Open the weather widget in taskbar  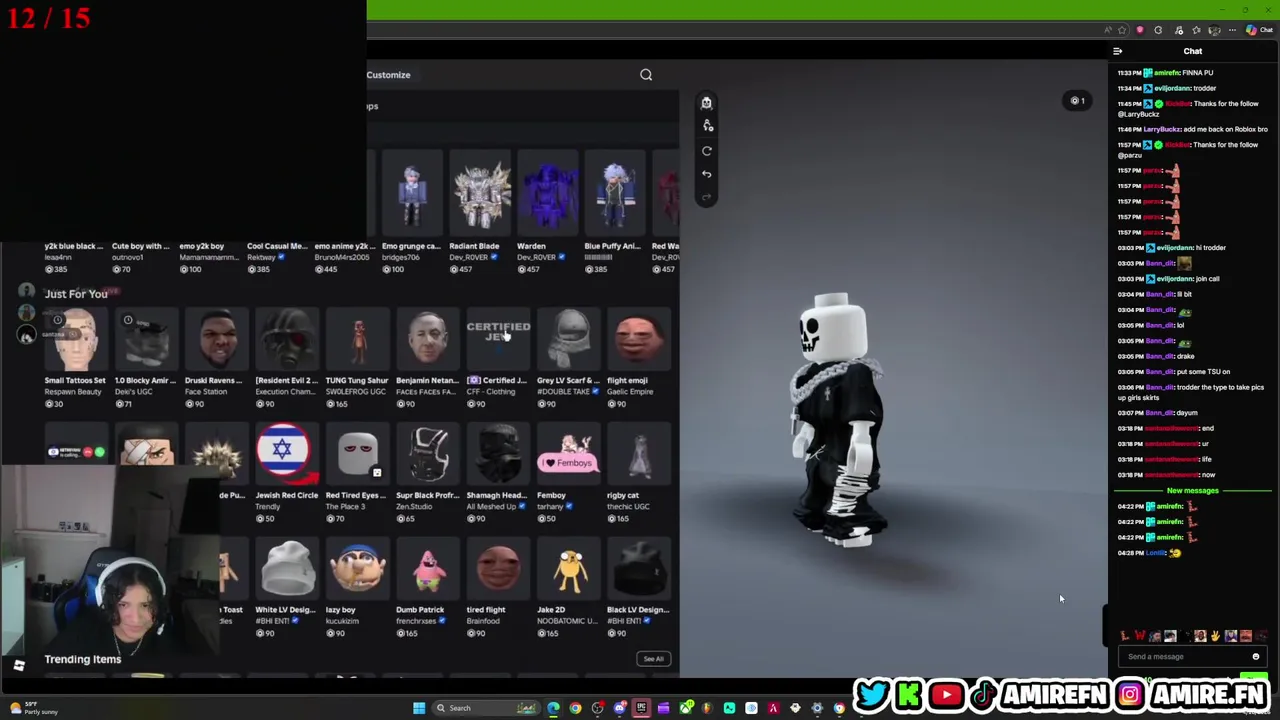(35, 708)
